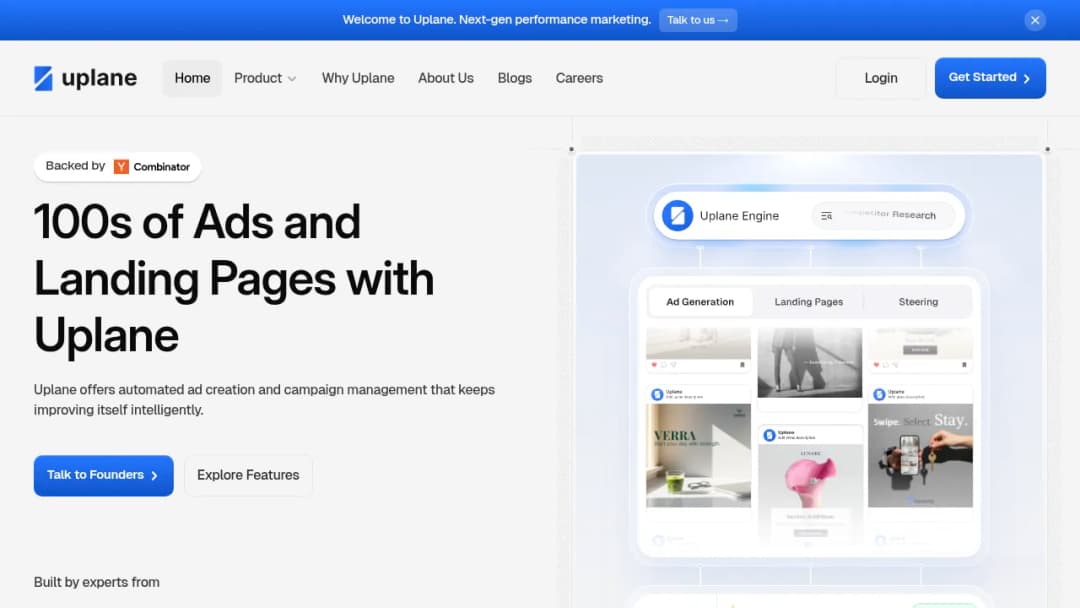Click the Talk to us banner button
This screenshot has width=1080, height=608.
[x=698, y=20]
